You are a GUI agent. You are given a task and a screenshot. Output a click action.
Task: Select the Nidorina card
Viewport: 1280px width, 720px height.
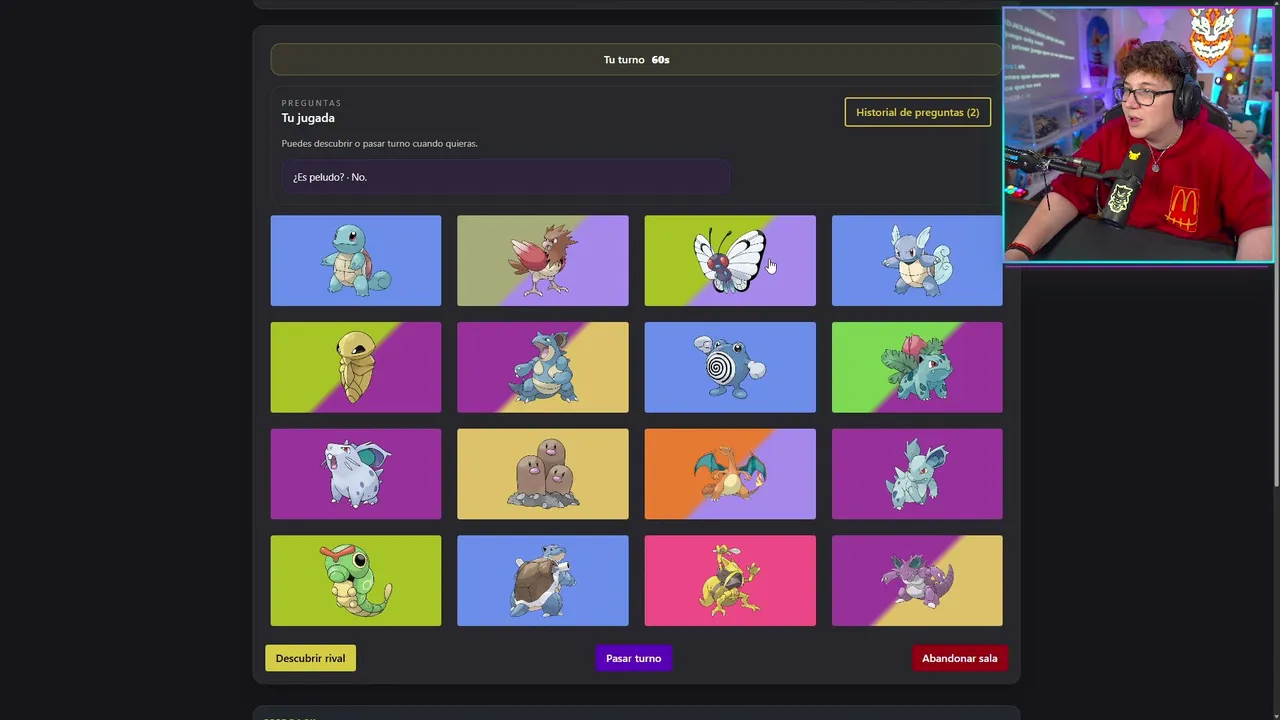917,474
